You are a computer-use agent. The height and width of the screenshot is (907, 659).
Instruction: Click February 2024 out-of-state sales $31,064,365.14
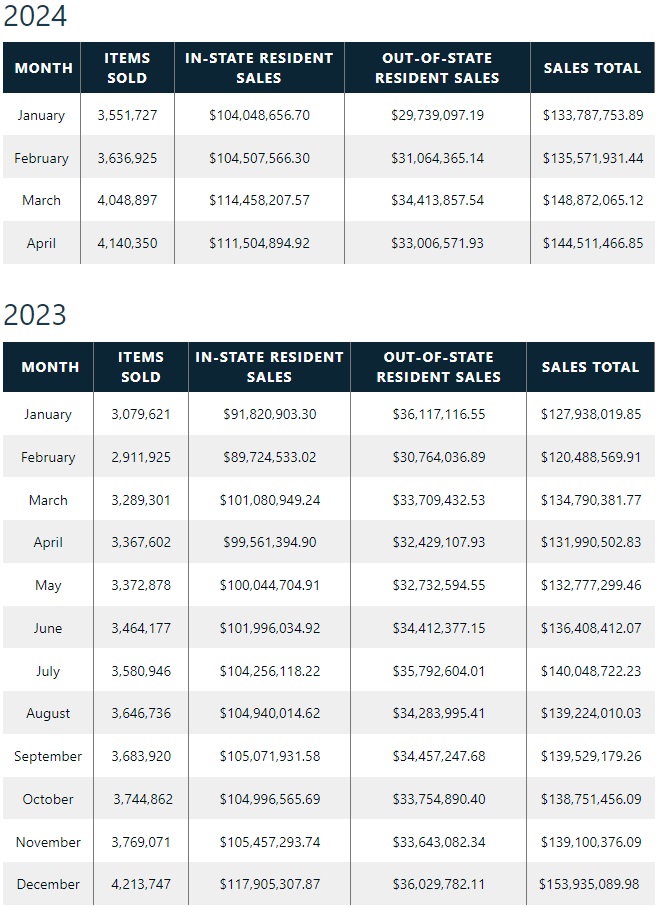[437, 158]
